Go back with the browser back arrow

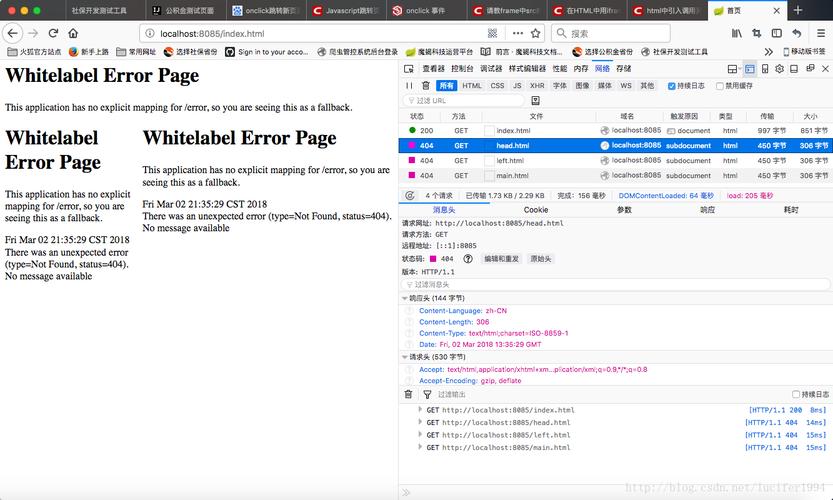tap(13, 33)
